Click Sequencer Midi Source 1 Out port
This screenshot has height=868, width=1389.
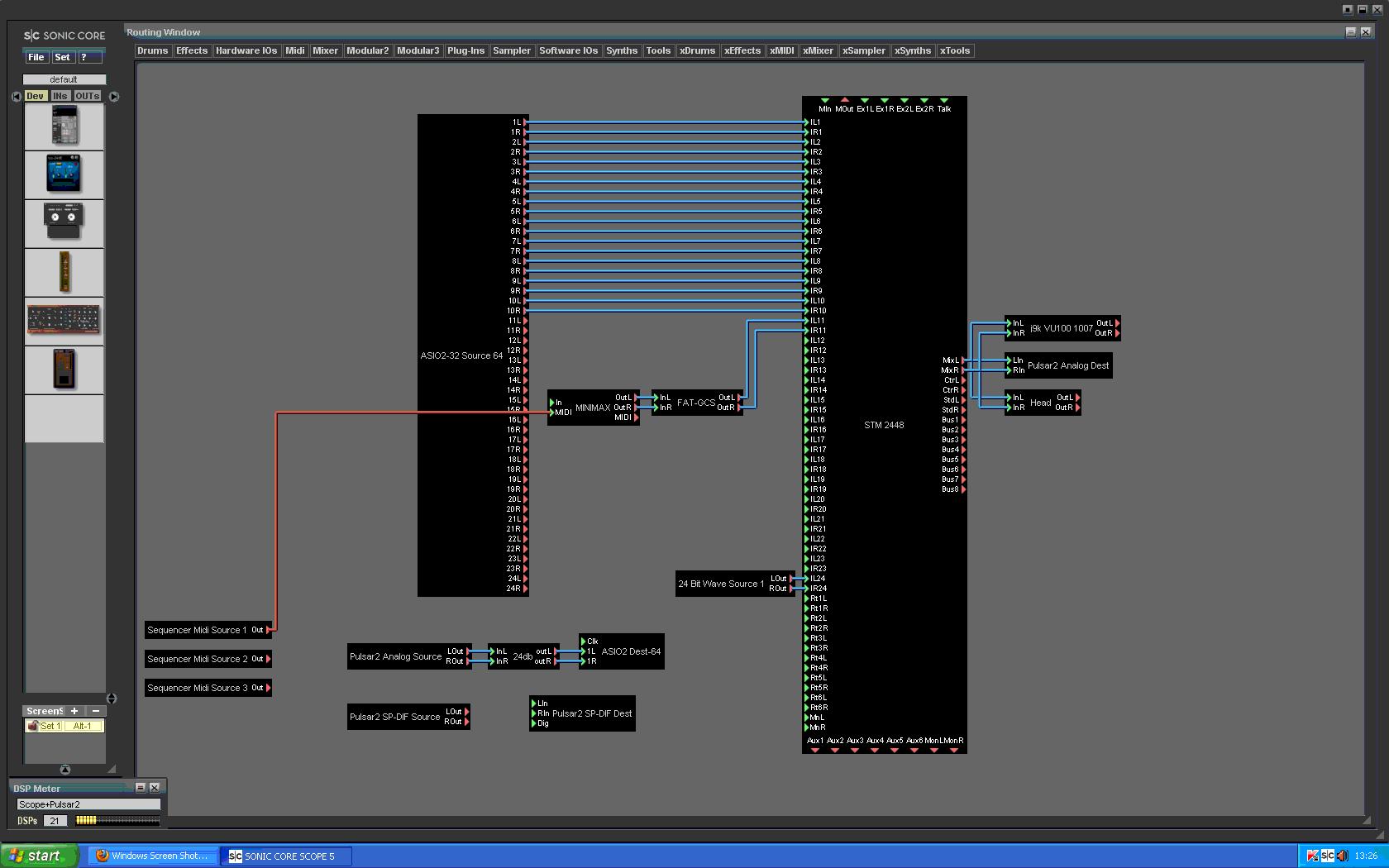(269, 630)
